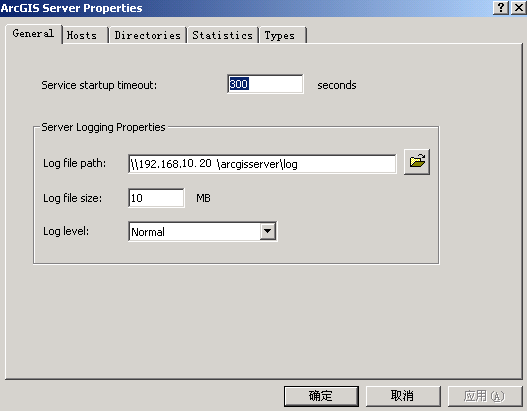Click the 取消 (Cancel) button
Viewport: 527px width, 411px height.
[x=403, y=396]
